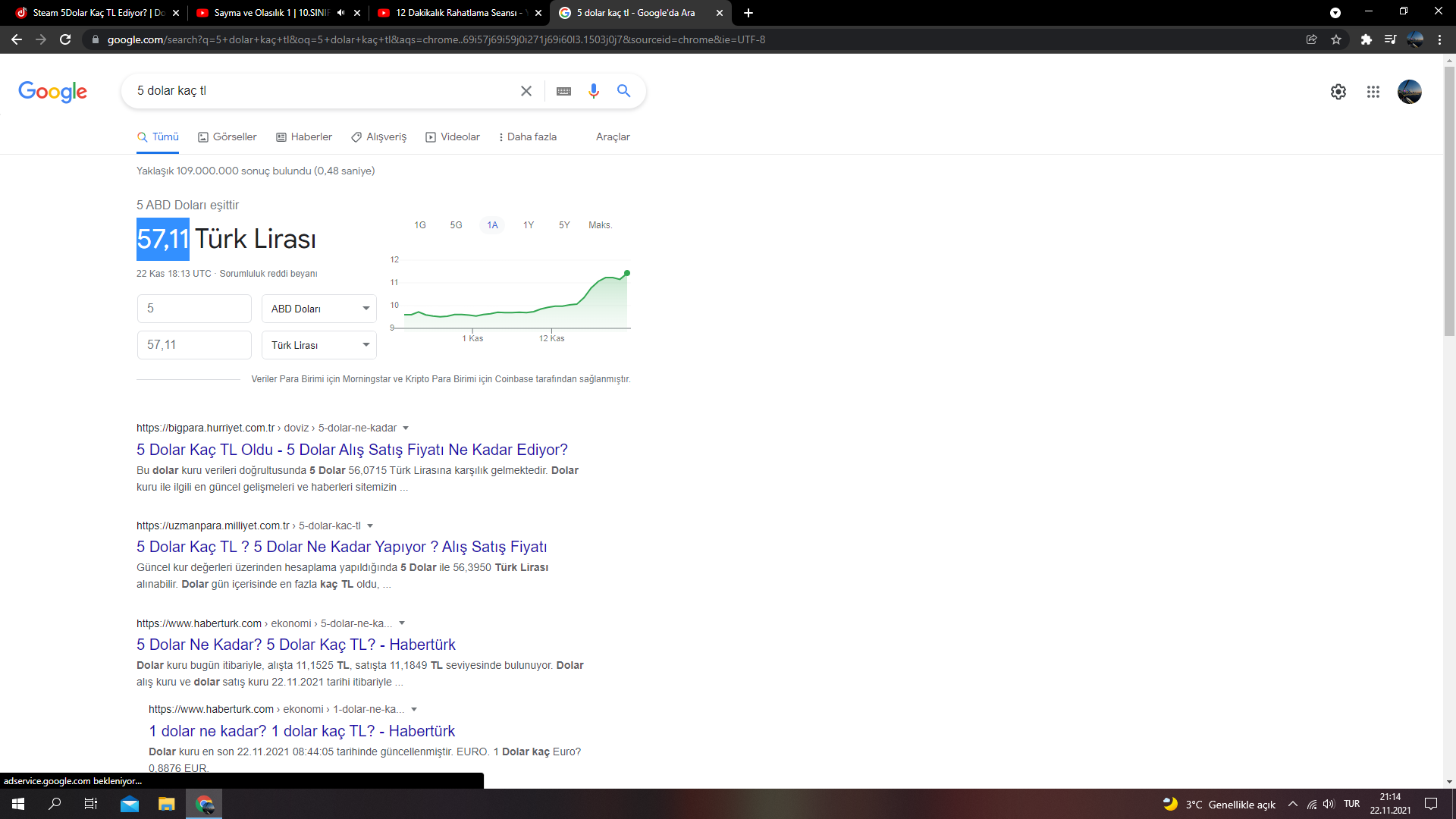Open media control icon in toolbar

click(1390, 39)
